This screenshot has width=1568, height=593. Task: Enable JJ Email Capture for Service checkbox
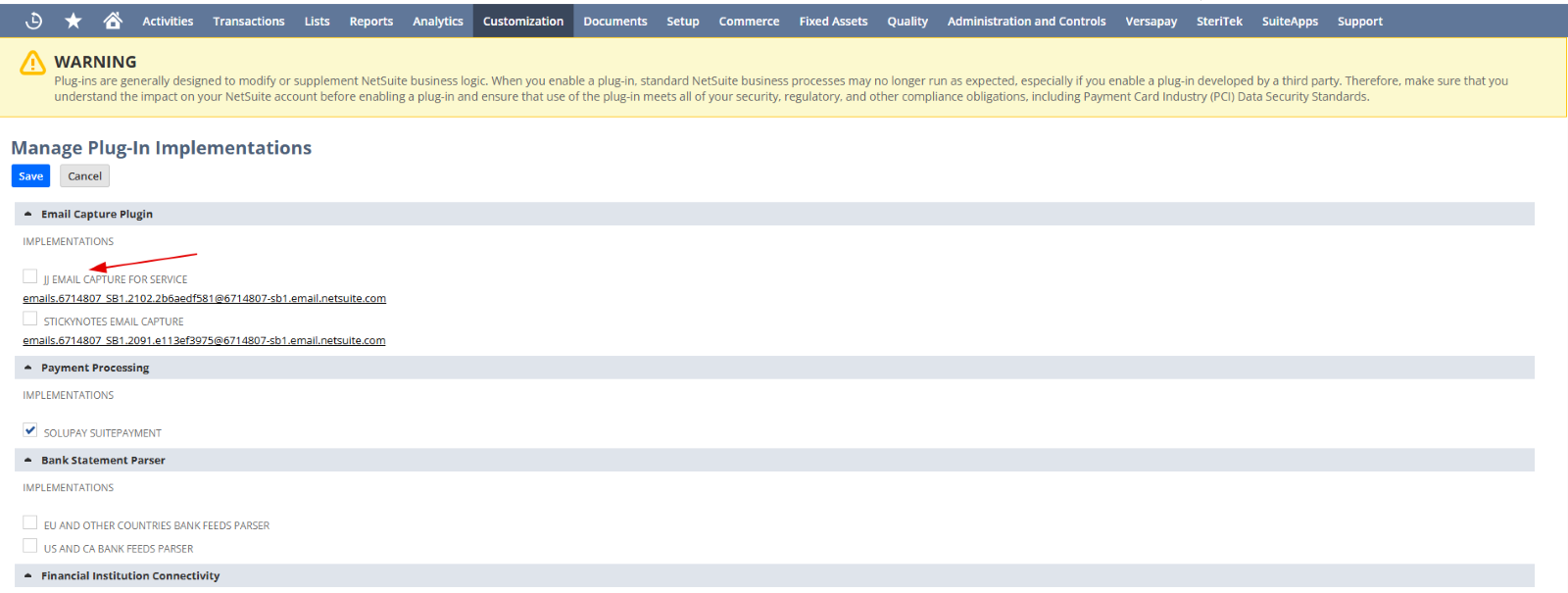tap(30, 276)
